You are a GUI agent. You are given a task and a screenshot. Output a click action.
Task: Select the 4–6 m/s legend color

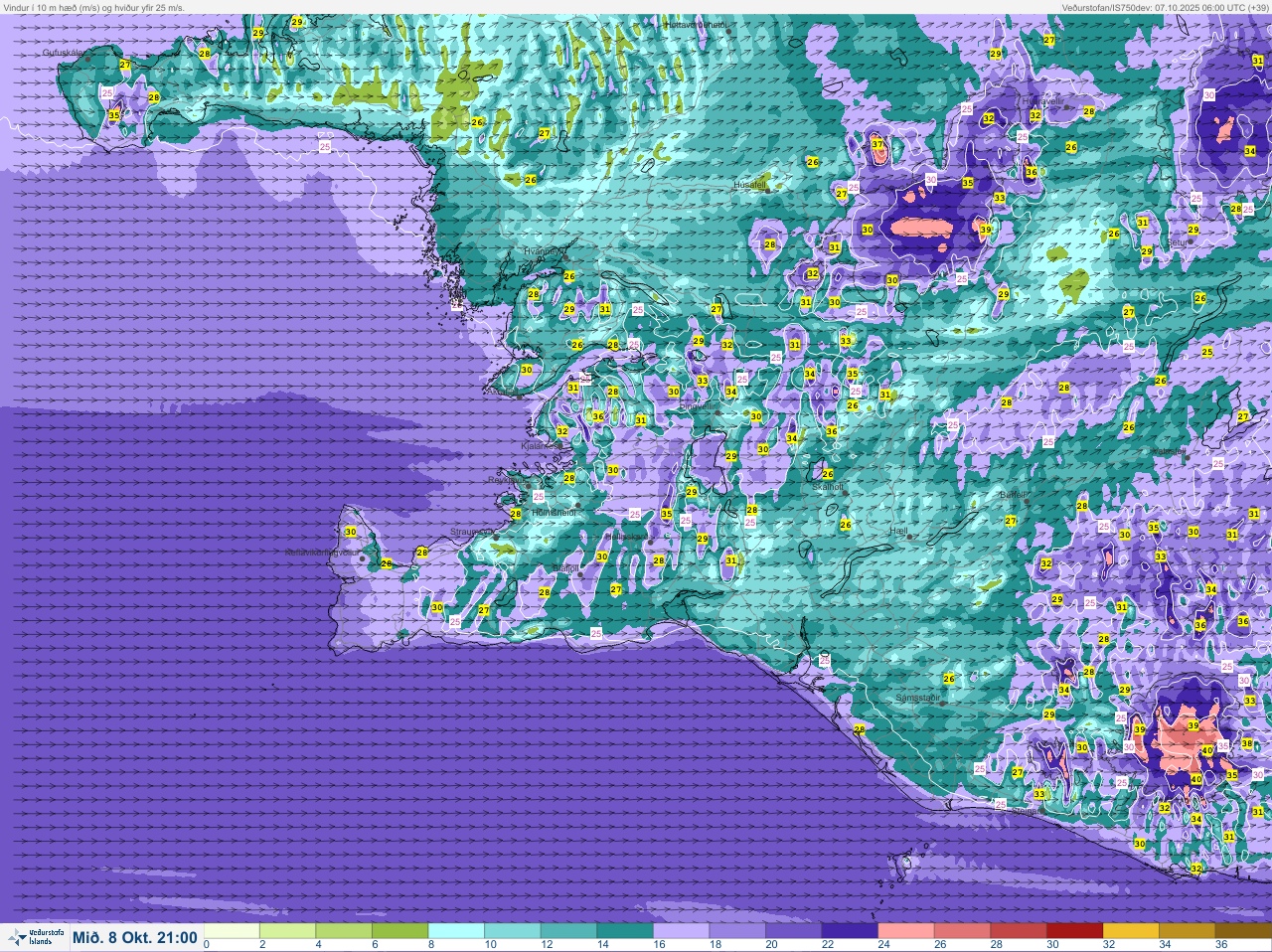pos(346,931)
